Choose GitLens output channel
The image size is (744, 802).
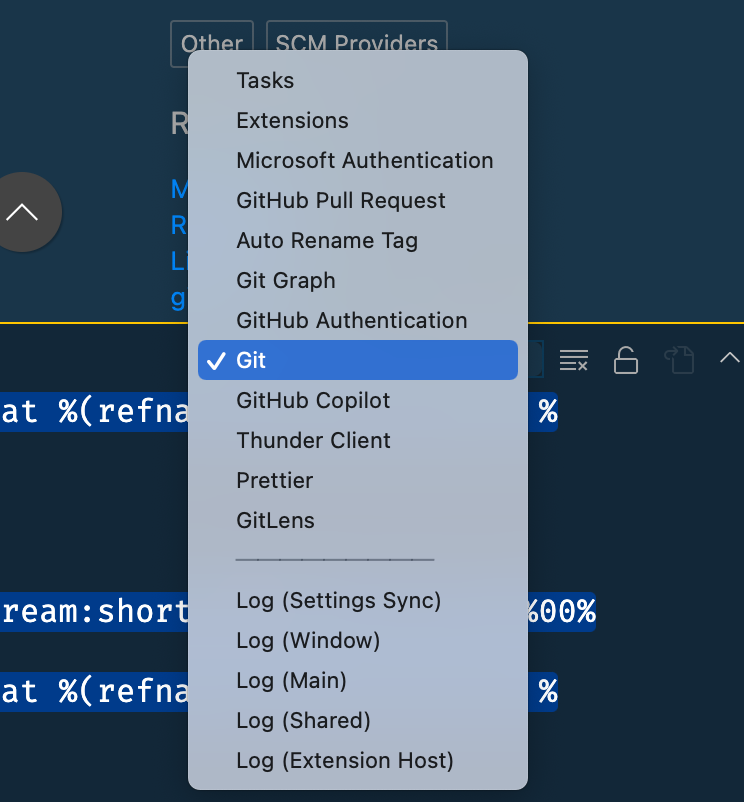click(357, 520)
